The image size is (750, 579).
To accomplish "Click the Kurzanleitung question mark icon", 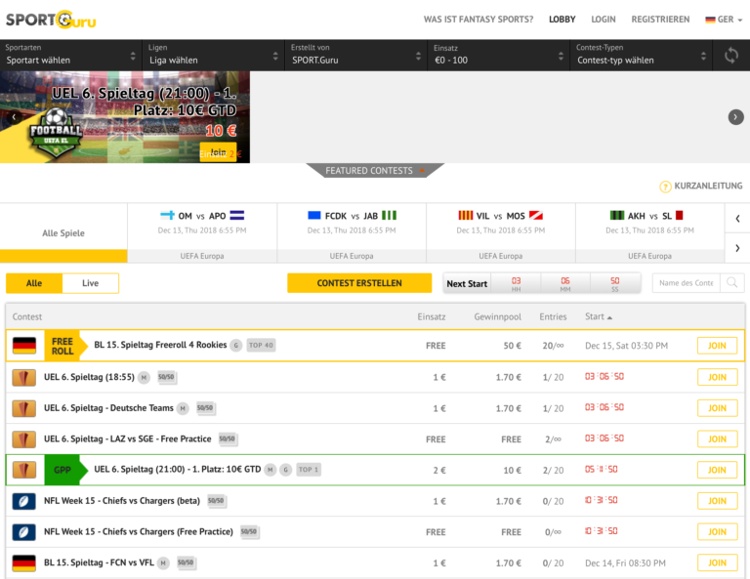I will pyautogui.click(x=665, y=187).
